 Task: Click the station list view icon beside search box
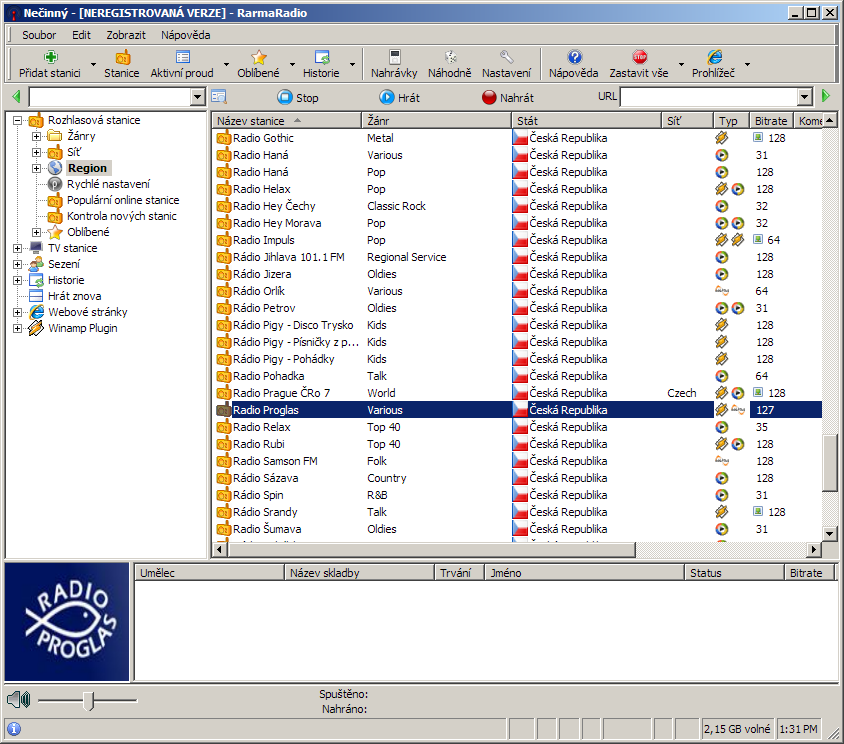pos(219,97)
